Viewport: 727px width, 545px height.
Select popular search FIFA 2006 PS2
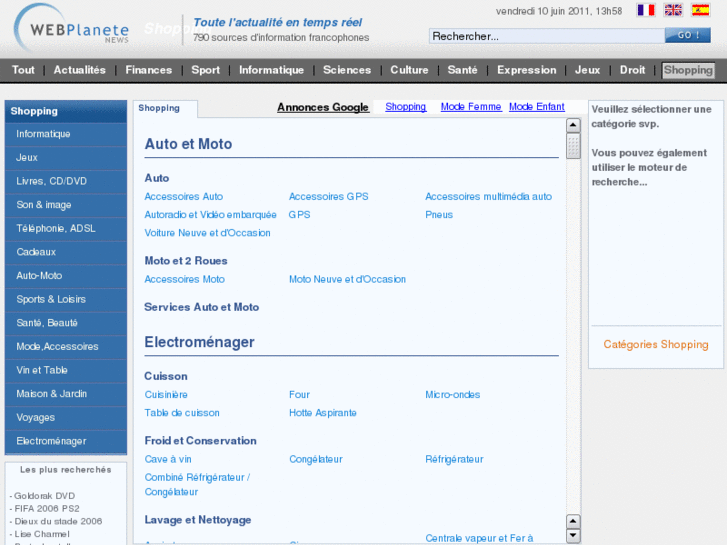(45, 508)
